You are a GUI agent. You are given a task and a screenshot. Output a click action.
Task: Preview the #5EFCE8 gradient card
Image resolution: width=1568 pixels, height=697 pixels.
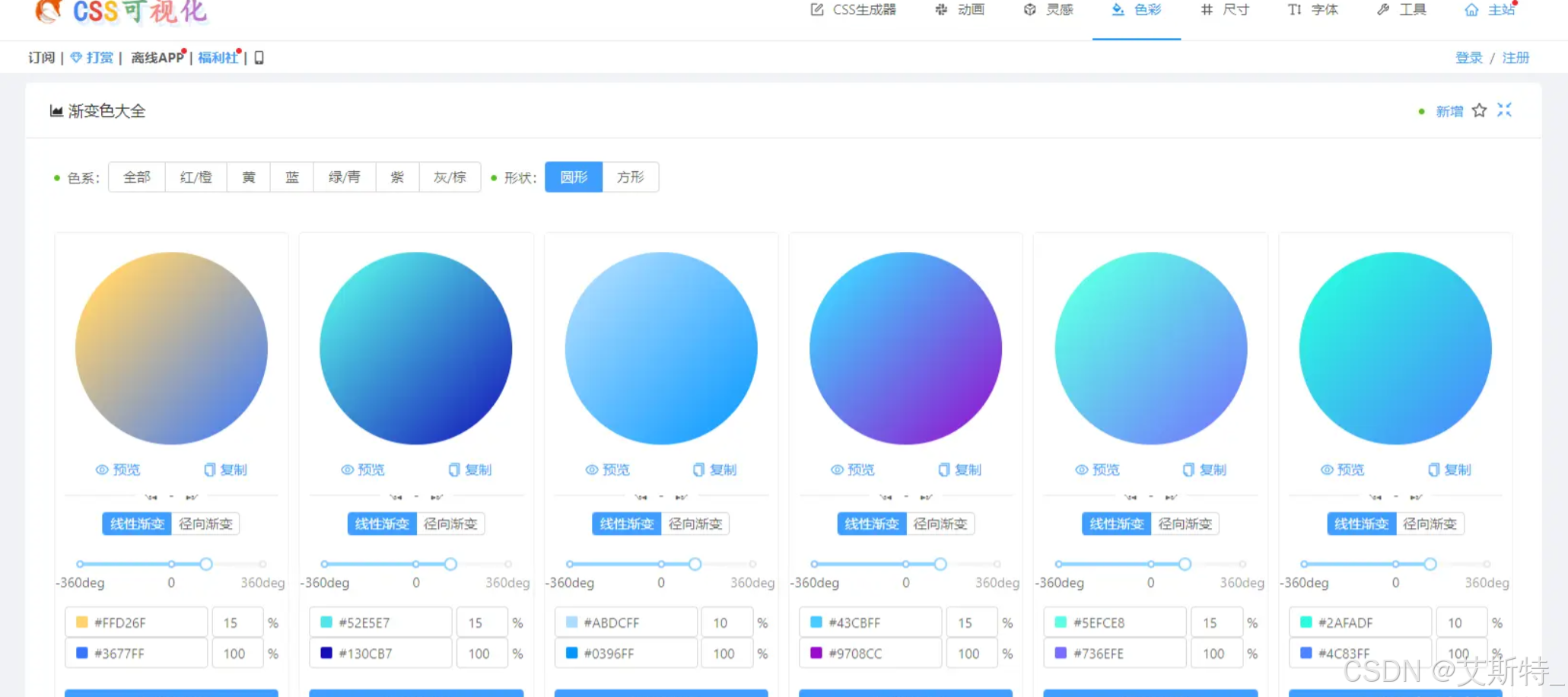point(1098,469)
